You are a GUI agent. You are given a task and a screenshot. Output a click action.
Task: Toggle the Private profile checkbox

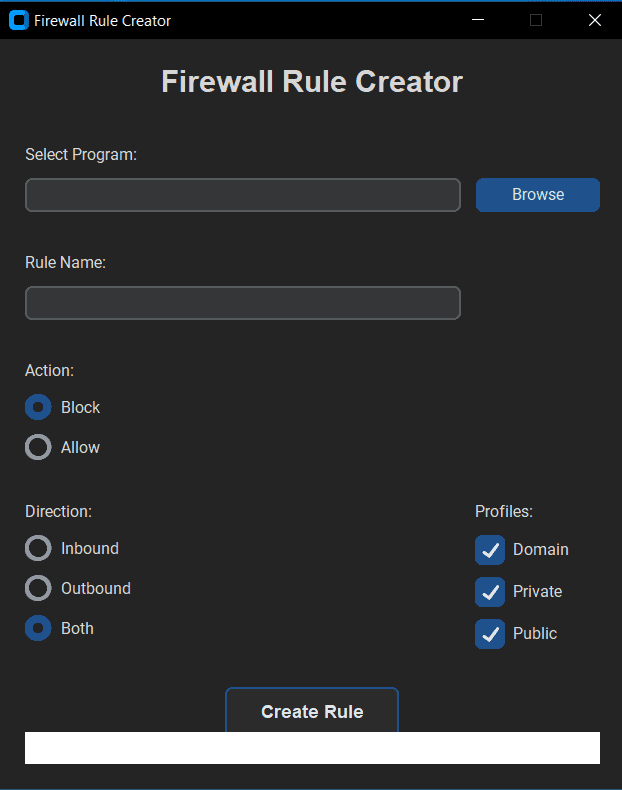(490, 591)
